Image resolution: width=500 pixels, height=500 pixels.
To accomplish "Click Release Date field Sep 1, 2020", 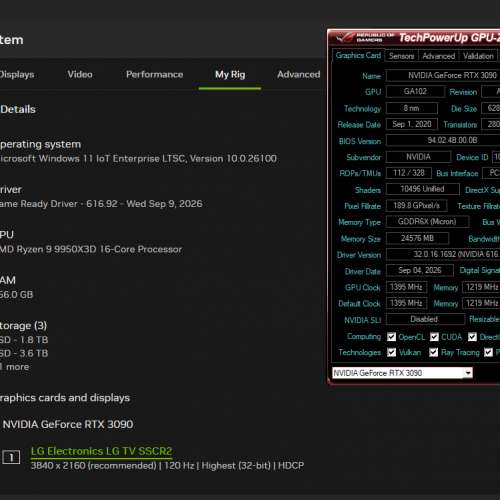I will coord(412,124).
